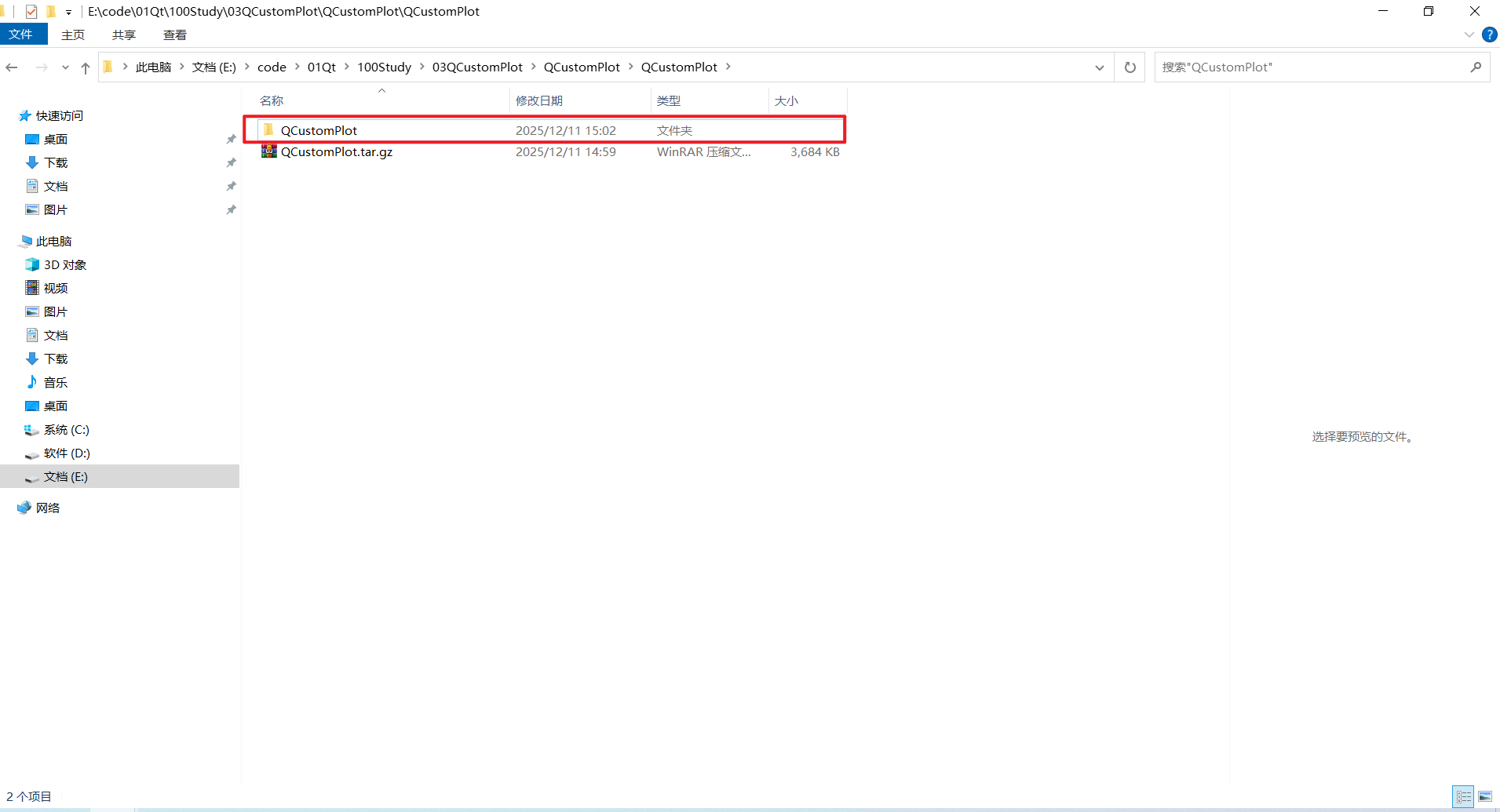Open the 系统 (C:) drive
The height and width of the screenshot is (812, 1500).
point(67,430)
